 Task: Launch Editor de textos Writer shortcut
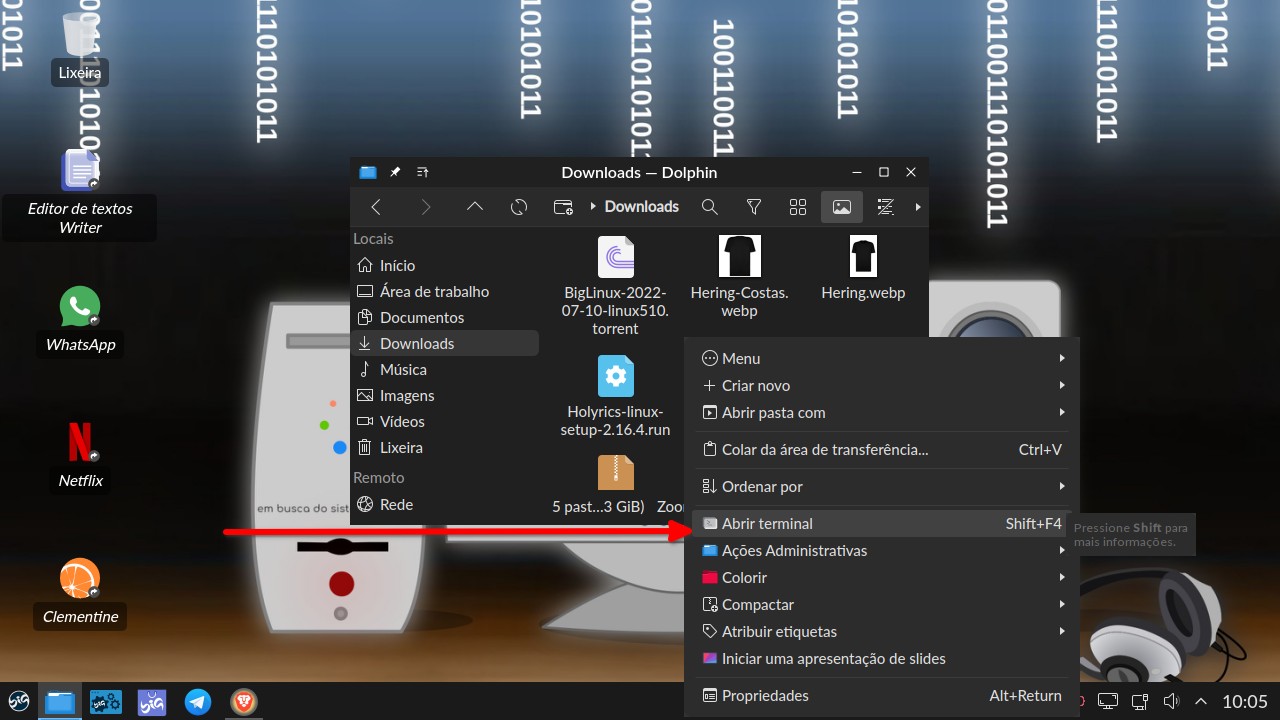80,194
